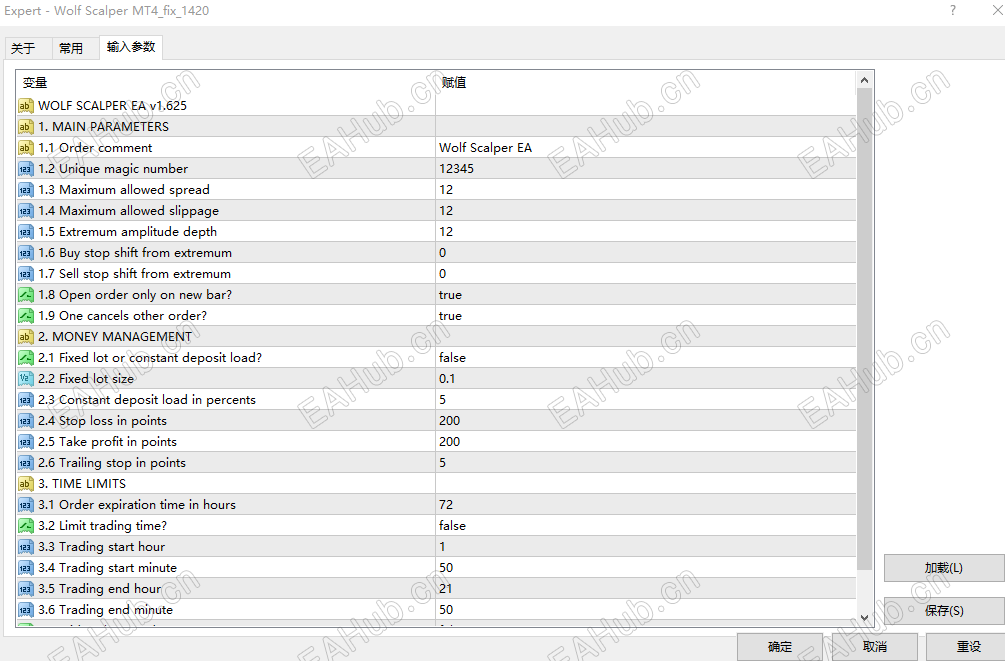Click the value 0 of Buy stop shift
This screenshot has width=1005, height=661.
[x=442, y=253]
